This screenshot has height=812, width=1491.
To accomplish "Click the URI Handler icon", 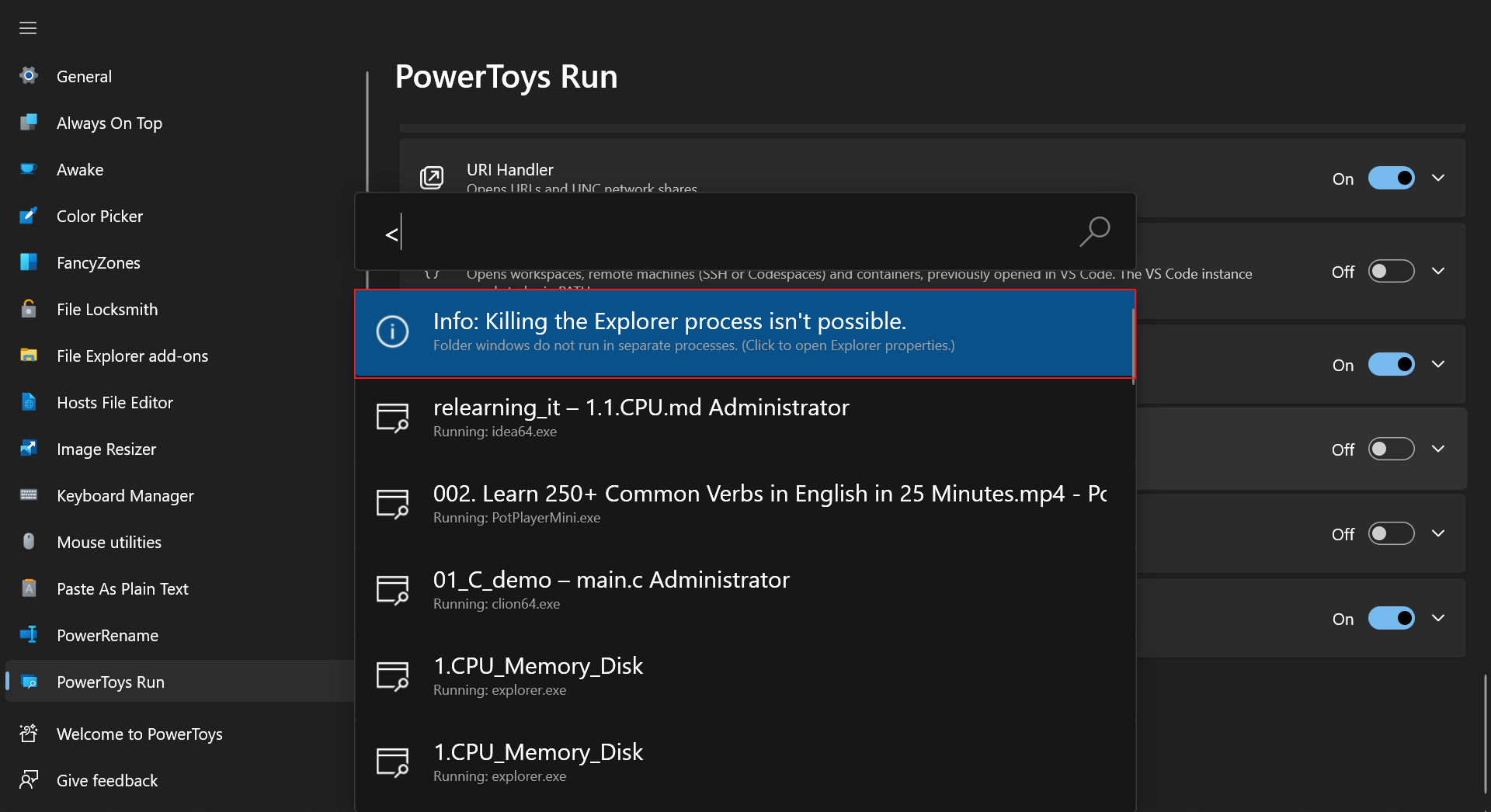I will [432, 178].
